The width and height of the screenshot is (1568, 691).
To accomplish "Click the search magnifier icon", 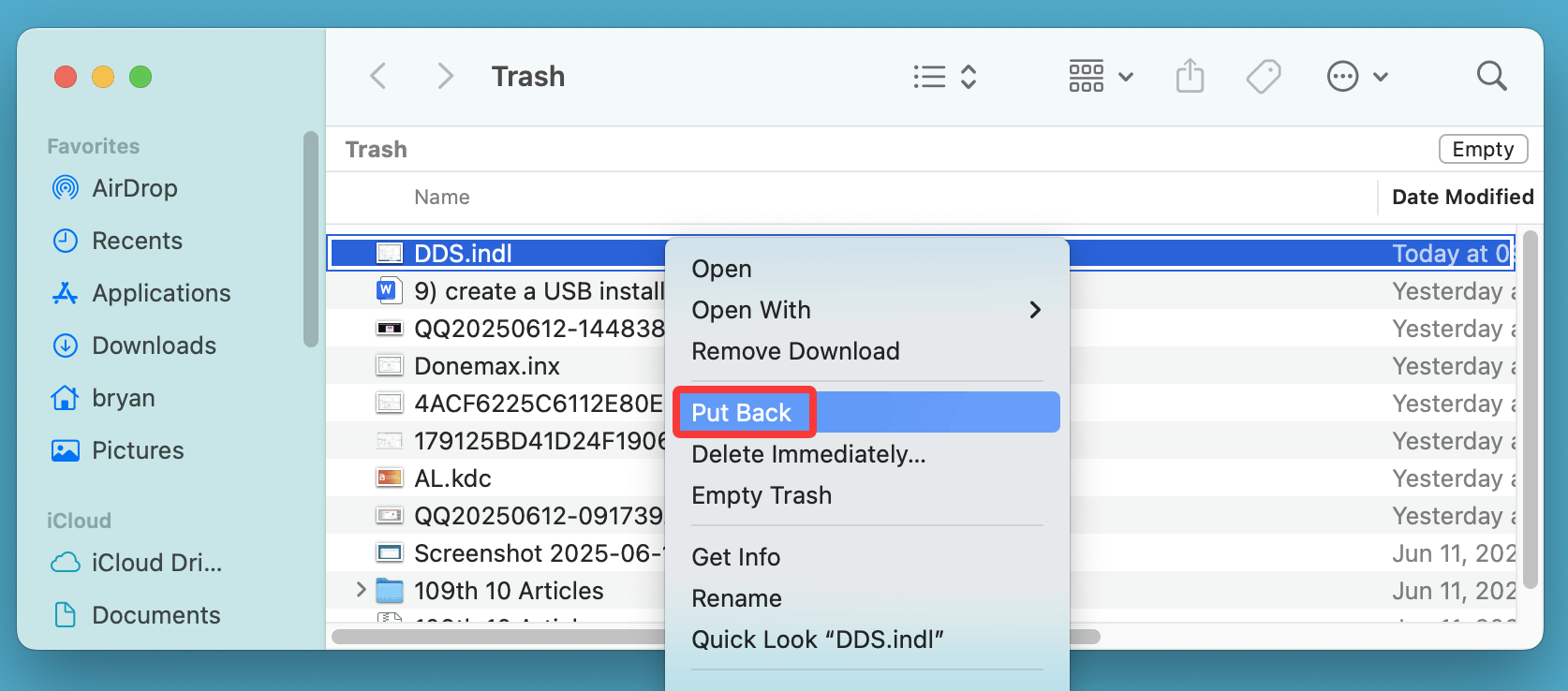I will pos(1491,76).
